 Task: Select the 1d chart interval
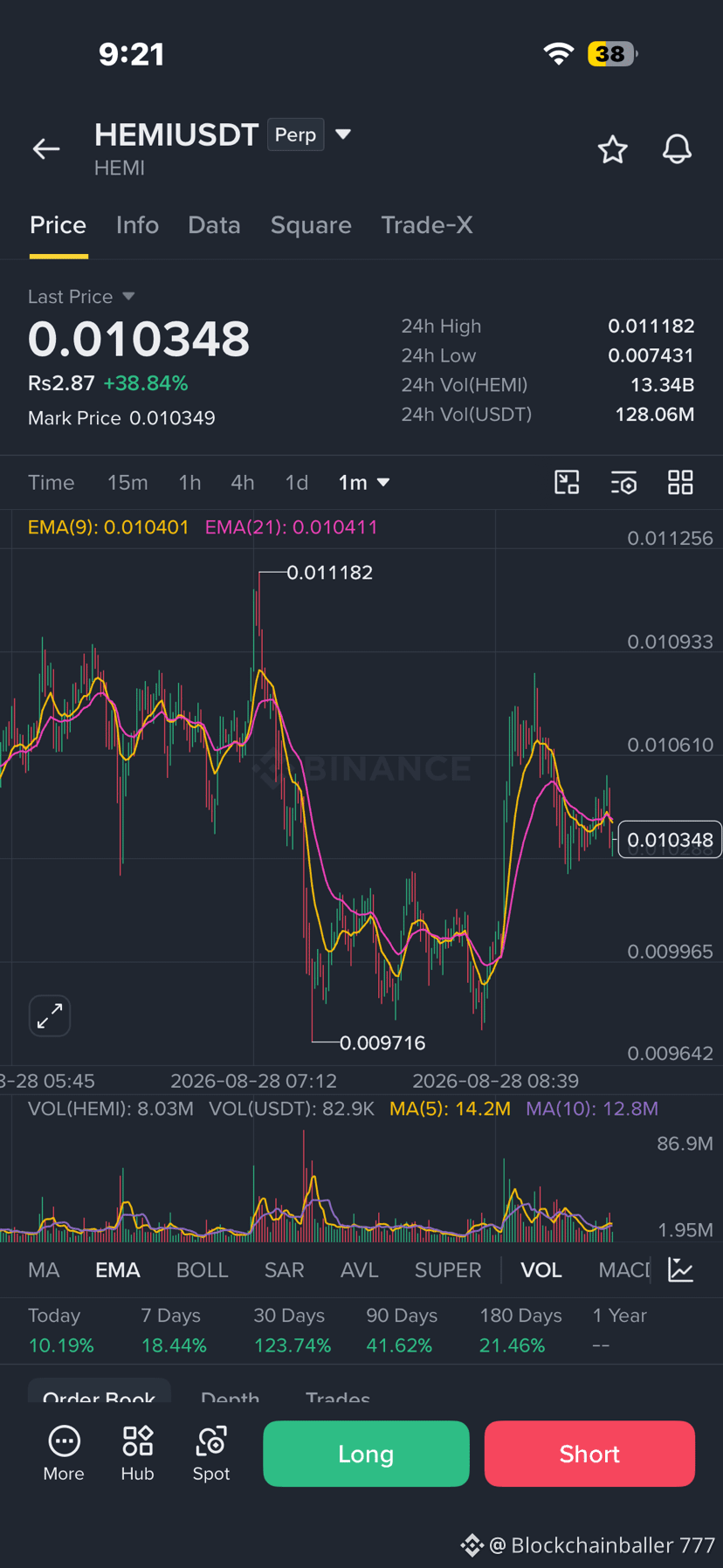pyautogui.click(x=297, y=483)
